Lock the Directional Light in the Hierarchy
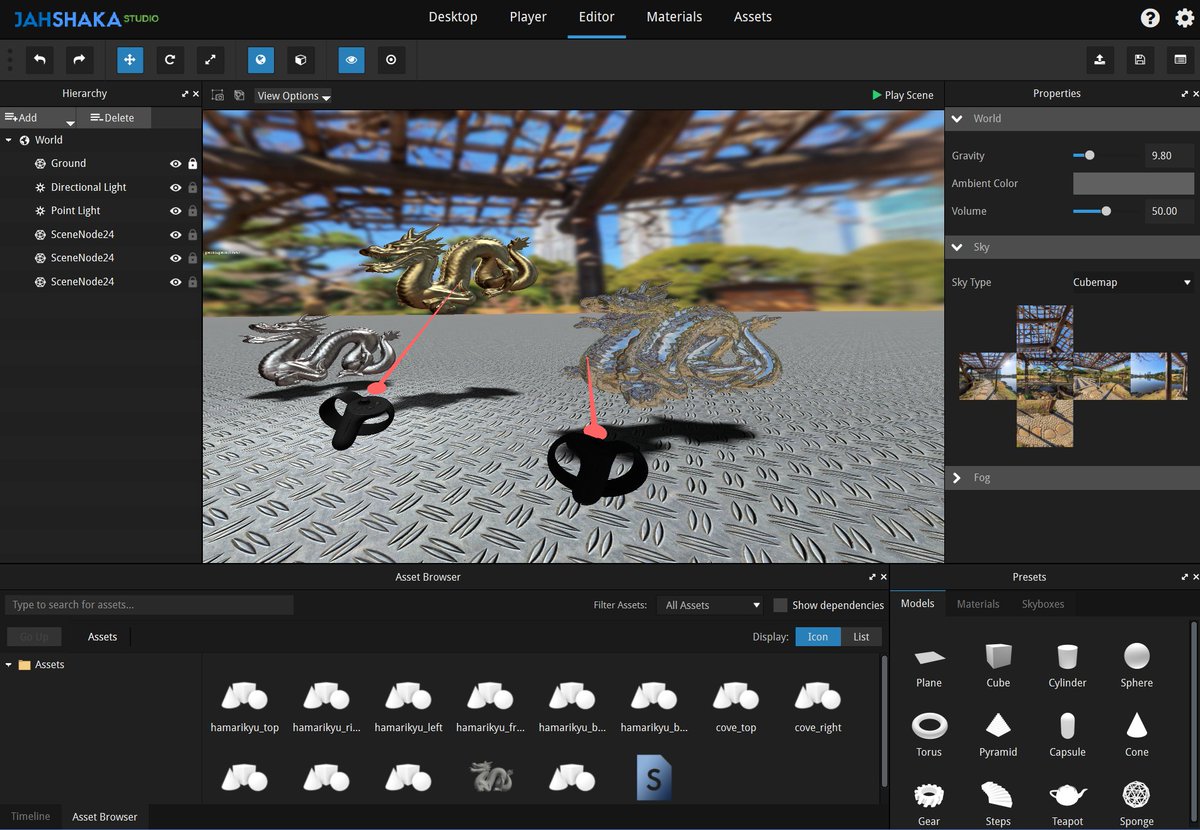This screenshot has height=830, width=1200. pyautogui.click(x=191, y=187)
